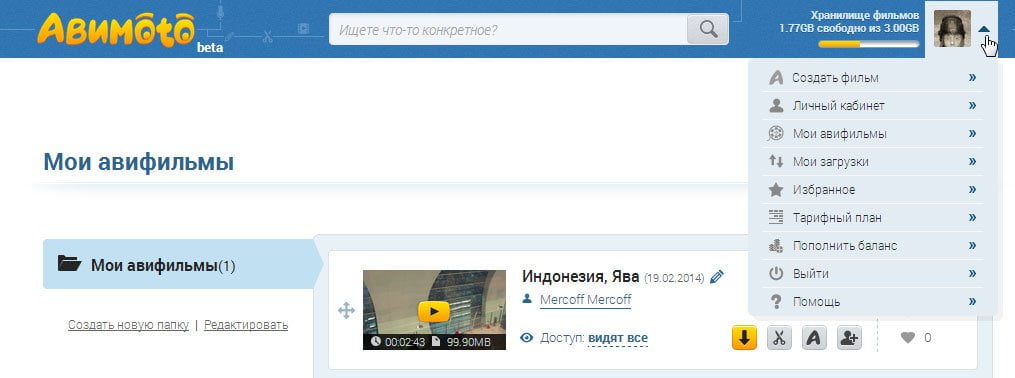The image size is (1015, 378).
Task: Click the 'Мои авифильмы' page heading
Action: pyautogui.click(x=139, y=162)
